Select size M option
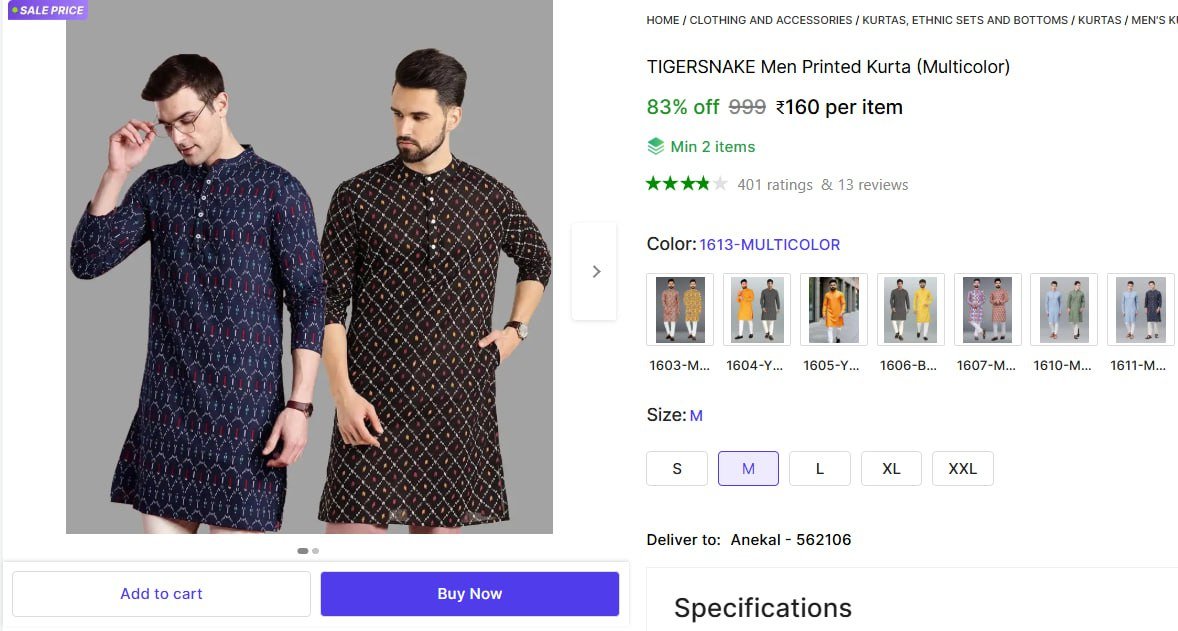The width and height of the screenshot is (1178, 631). pos(748,469)
